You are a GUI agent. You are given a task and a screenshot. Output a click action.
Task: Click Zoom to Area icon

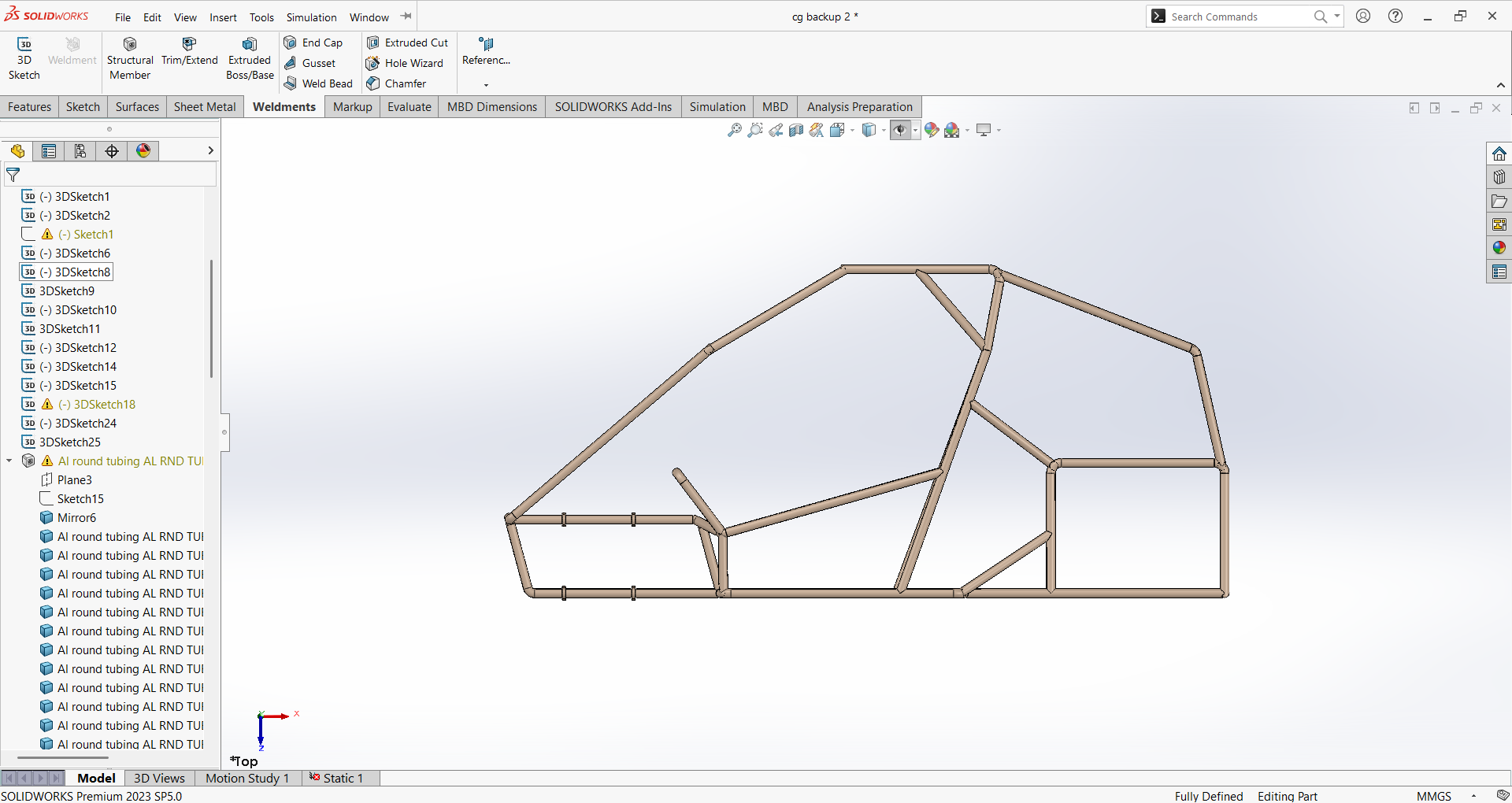click(754, 130)
